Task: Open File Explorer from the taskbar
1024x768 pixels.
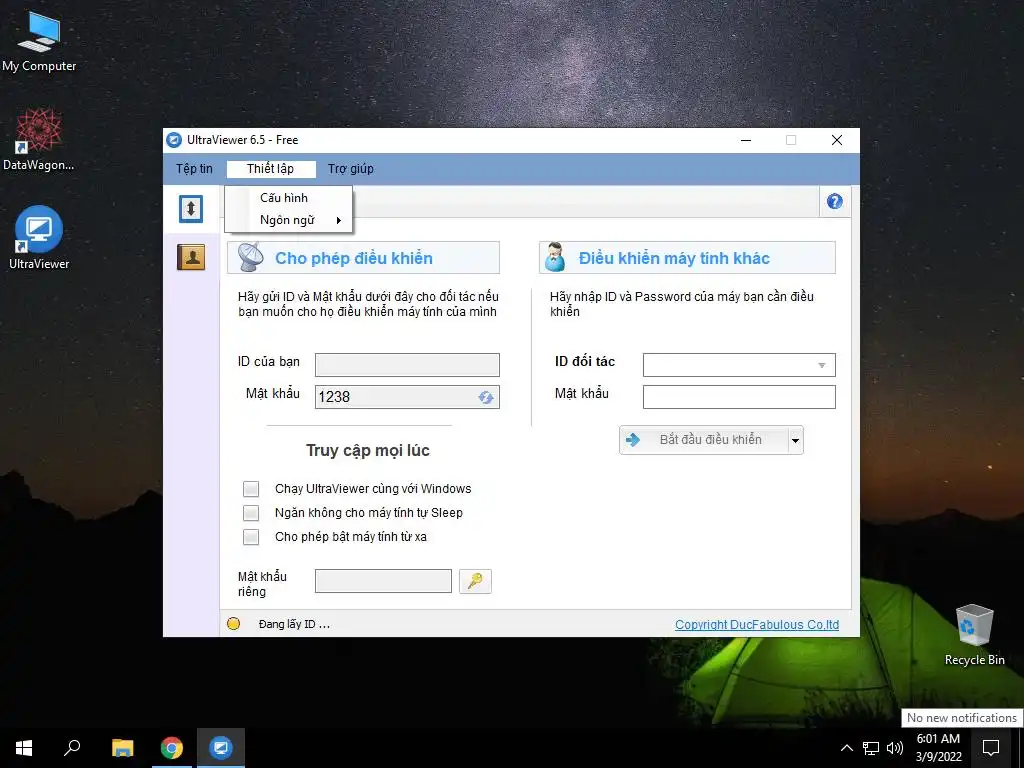Action: [122, 748]
